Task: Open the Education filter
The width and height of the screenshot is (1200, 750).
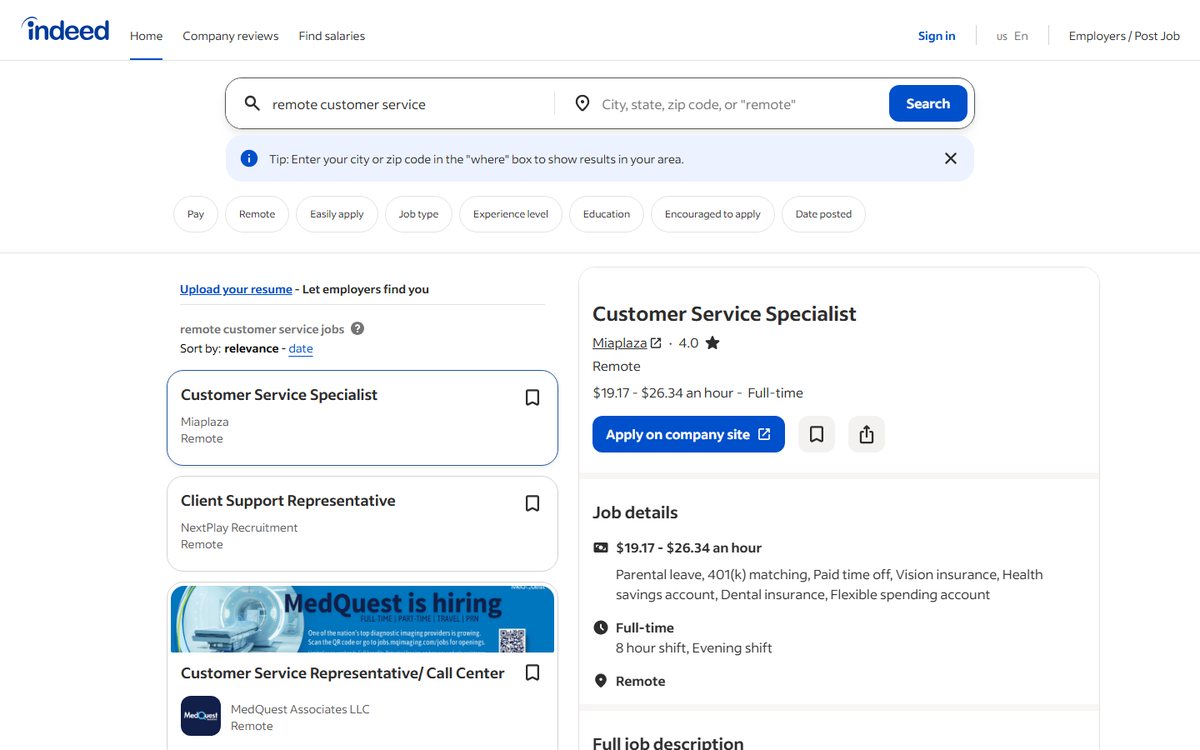Action: (x=607, y=214)
